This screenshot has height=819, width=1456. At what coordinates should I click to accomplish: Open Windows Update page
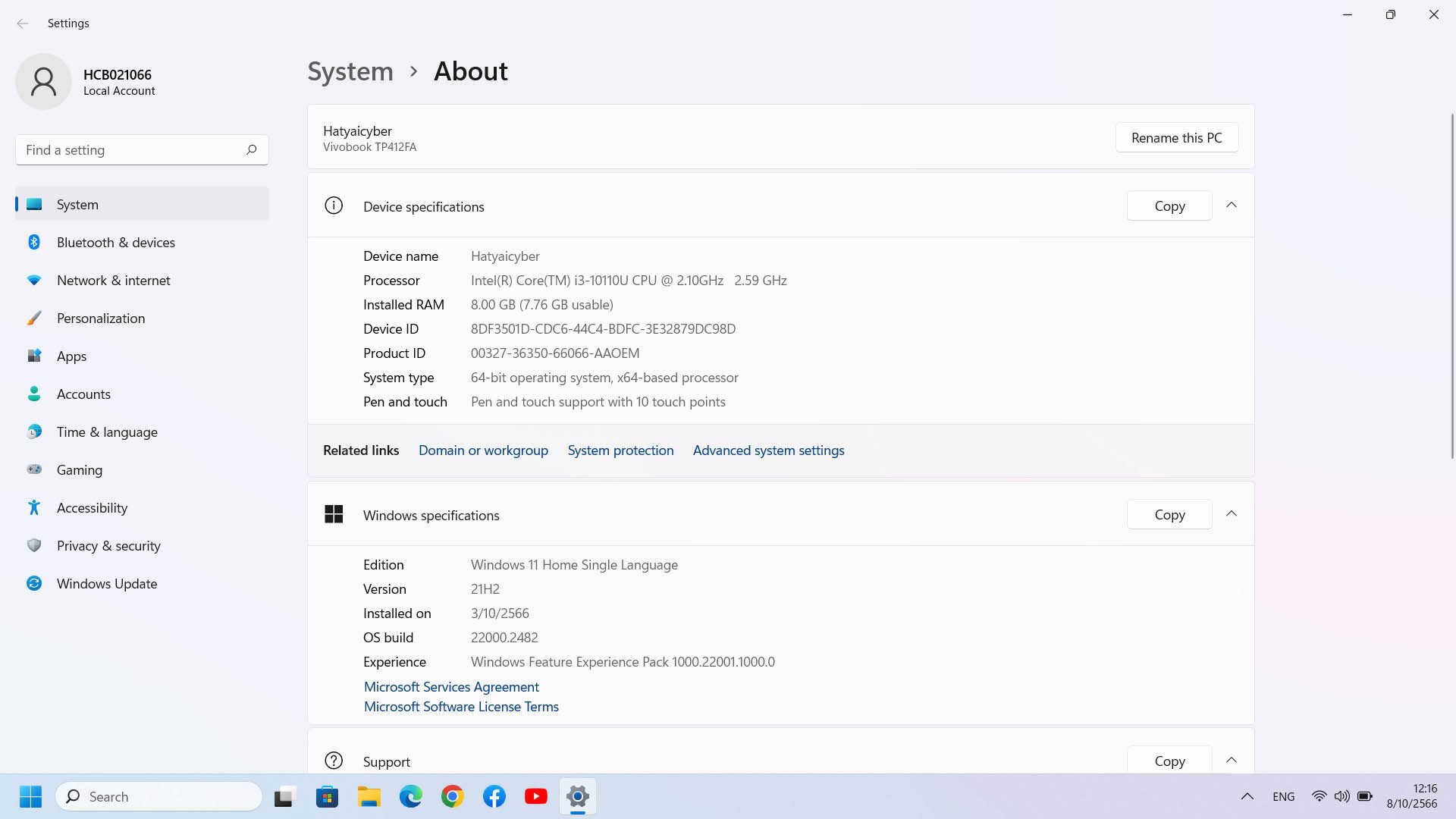[x=142, y=584]
